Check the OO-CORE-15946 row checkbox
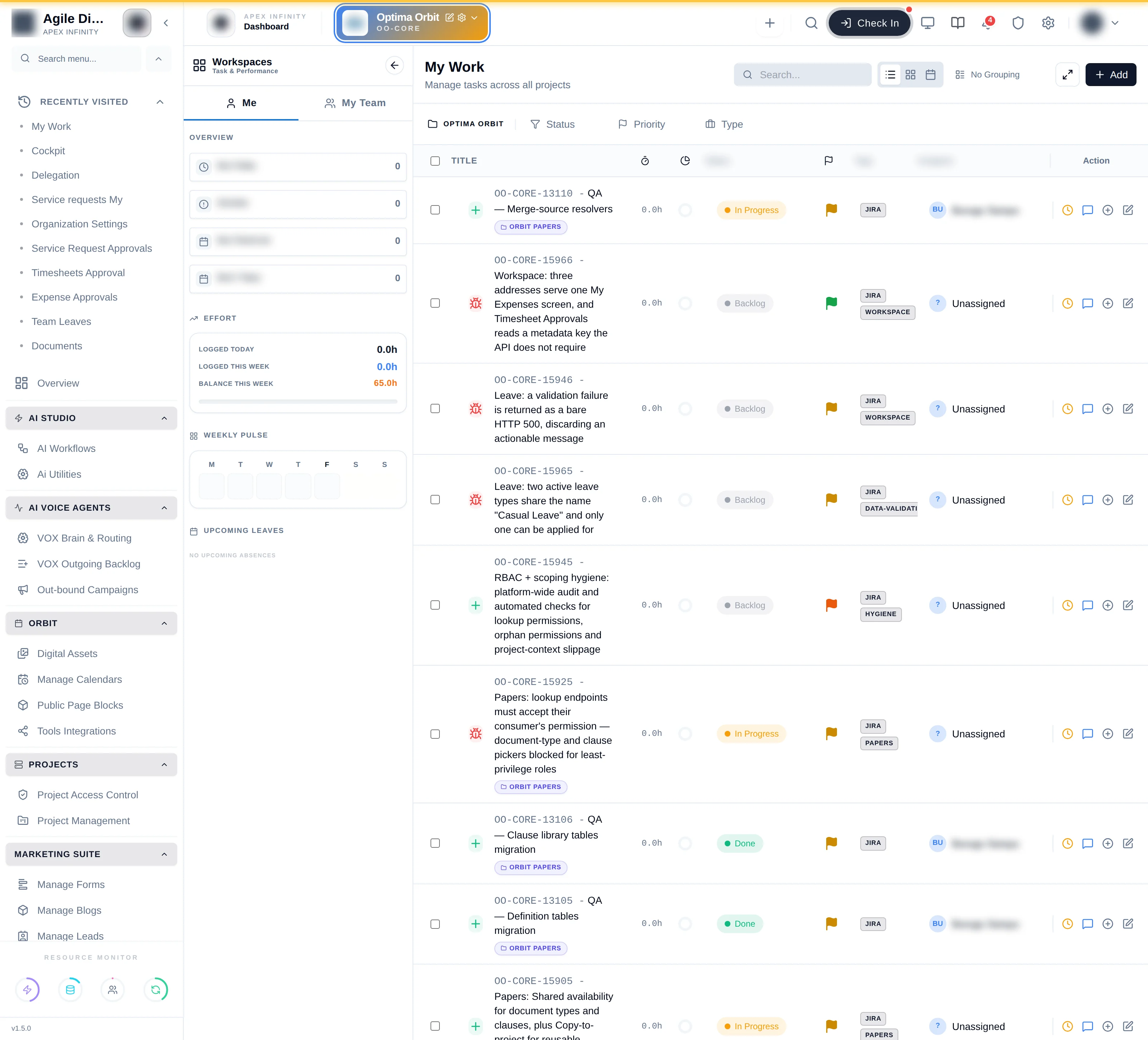The height and width of the screenshot is (1040, 1148). click(435, 409)
